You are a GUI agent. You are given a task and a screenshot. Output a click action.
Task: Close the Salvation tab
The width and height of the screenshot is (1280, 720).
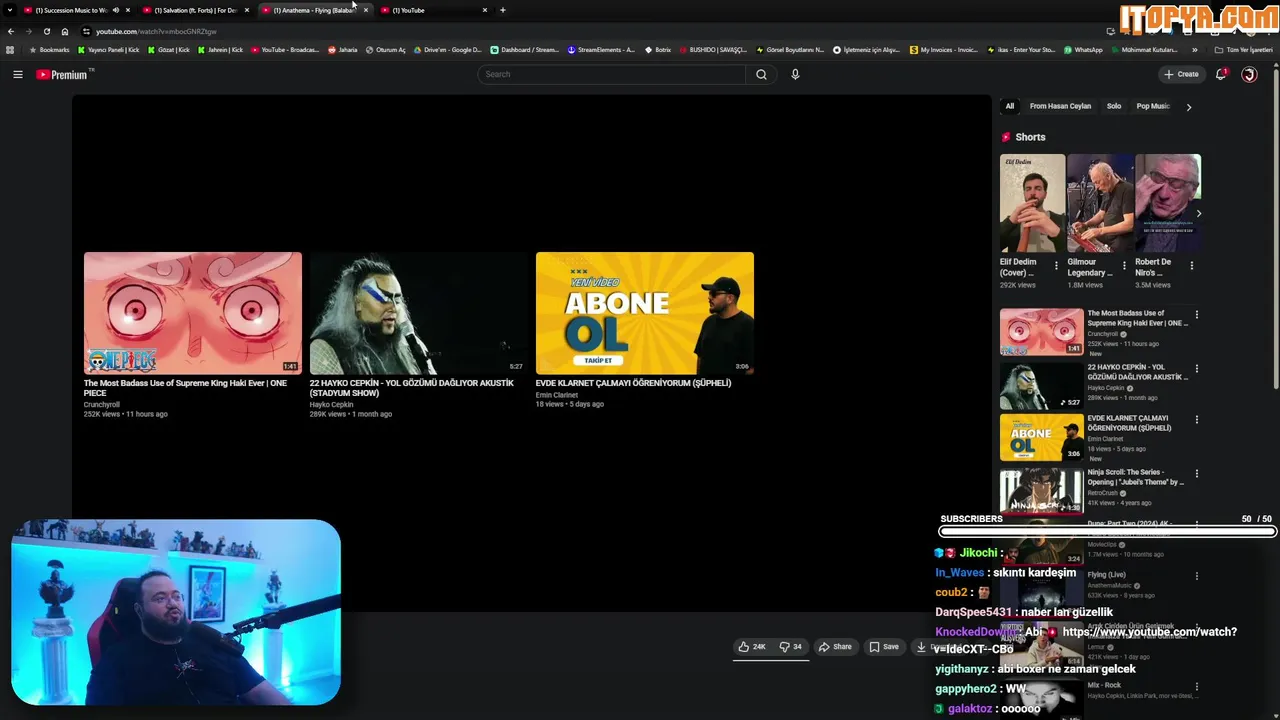(246, 10)
